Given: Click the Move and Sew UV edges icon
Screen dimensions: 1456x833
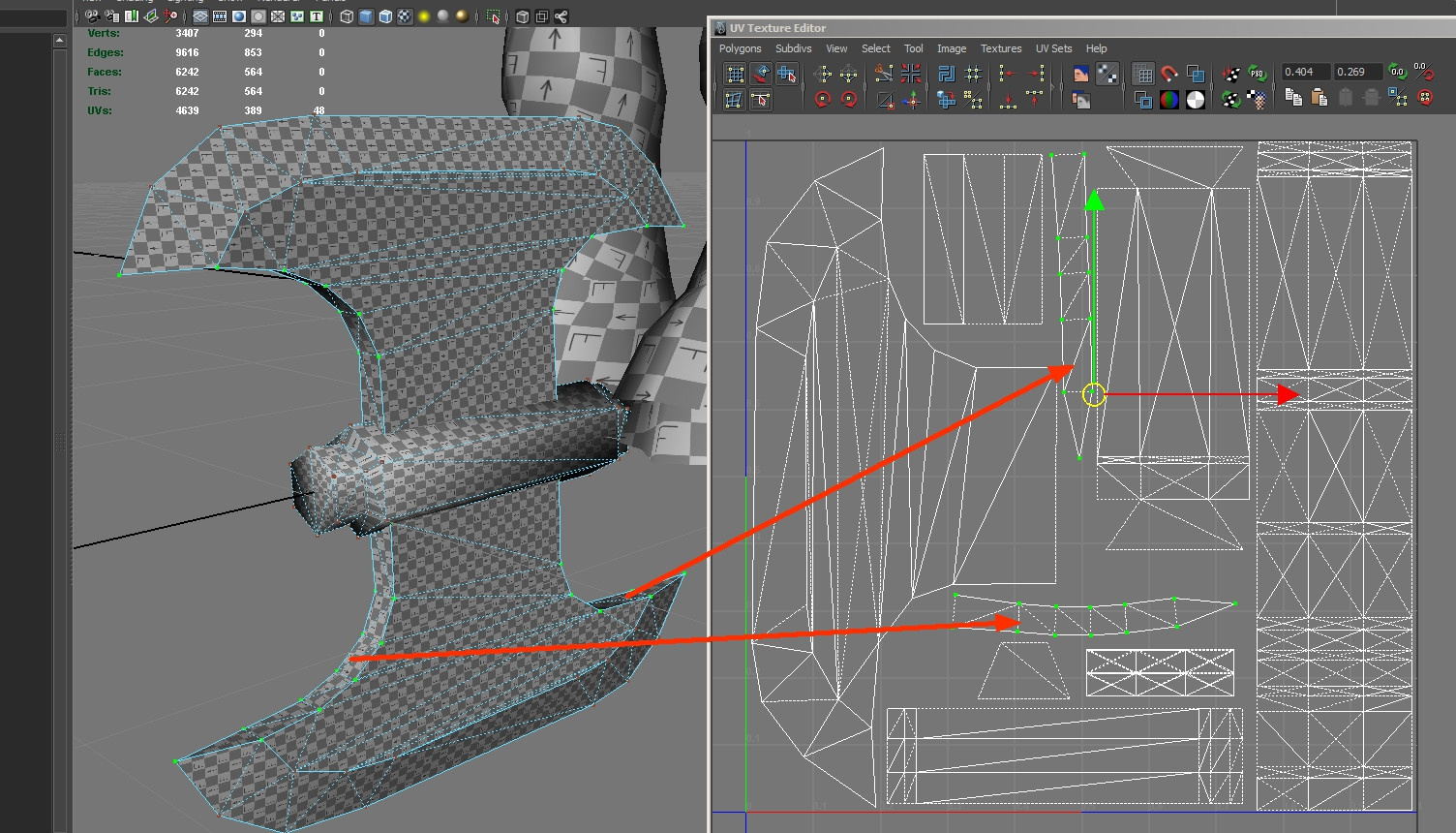Looking at the screenshot, I should pos(911,100).
